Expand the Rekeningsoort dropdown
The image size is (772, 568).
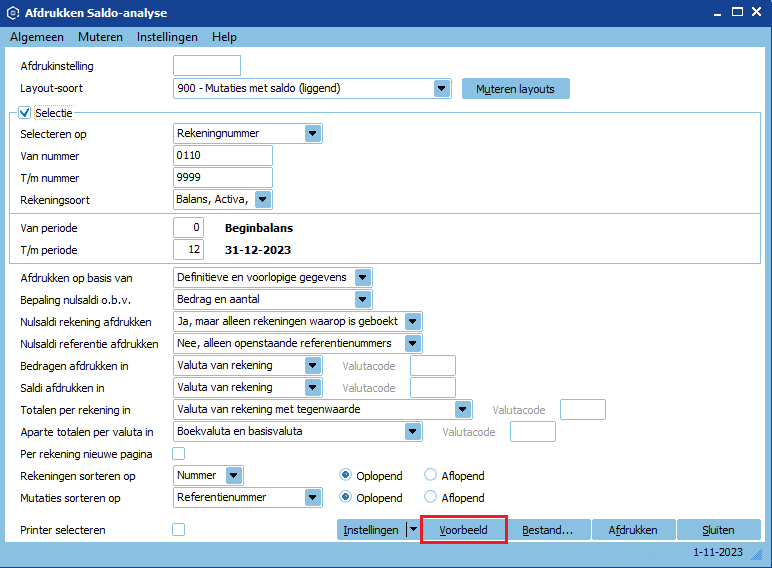pyautogui.click(x=263, y=199)
